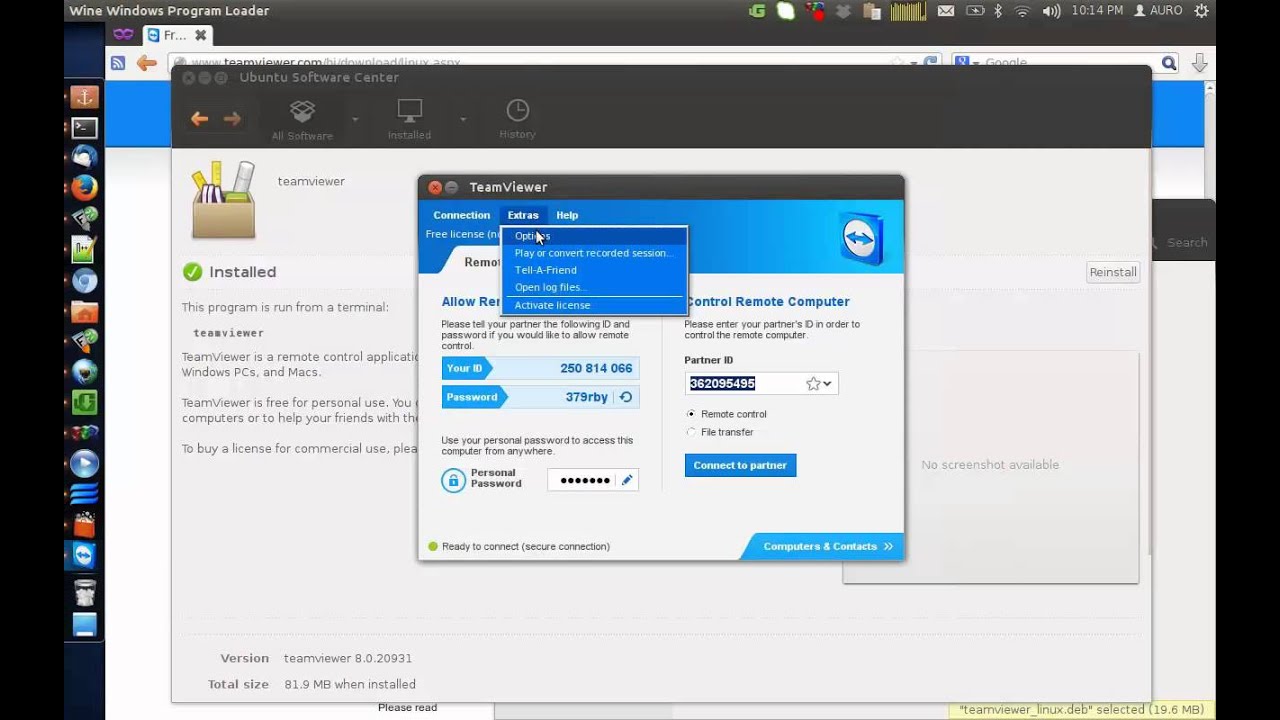
Task: Expand the All Software dropdown arrow
Action: click(355, 119)
